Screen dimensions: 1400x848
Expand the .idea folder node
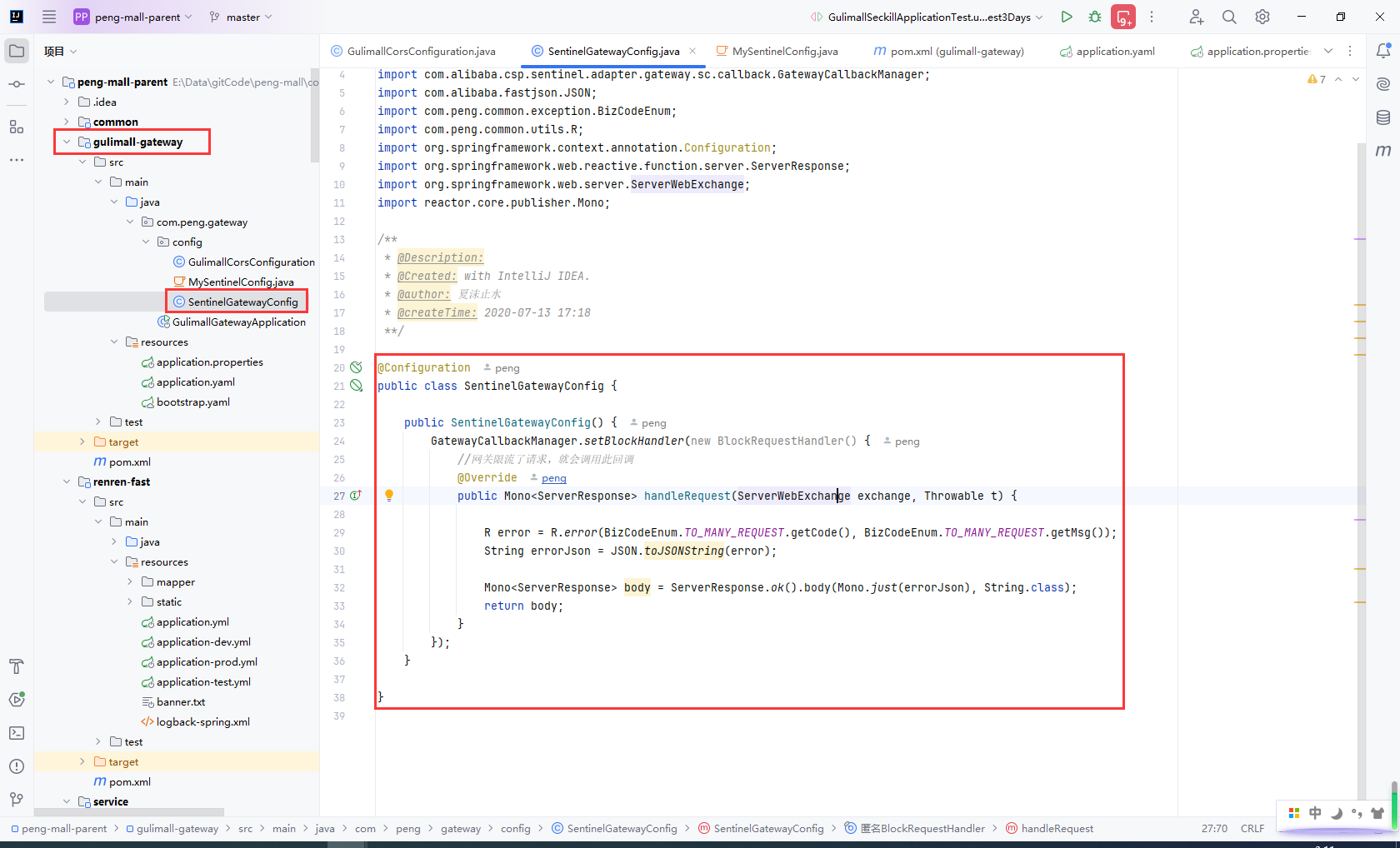pos(67,102)
